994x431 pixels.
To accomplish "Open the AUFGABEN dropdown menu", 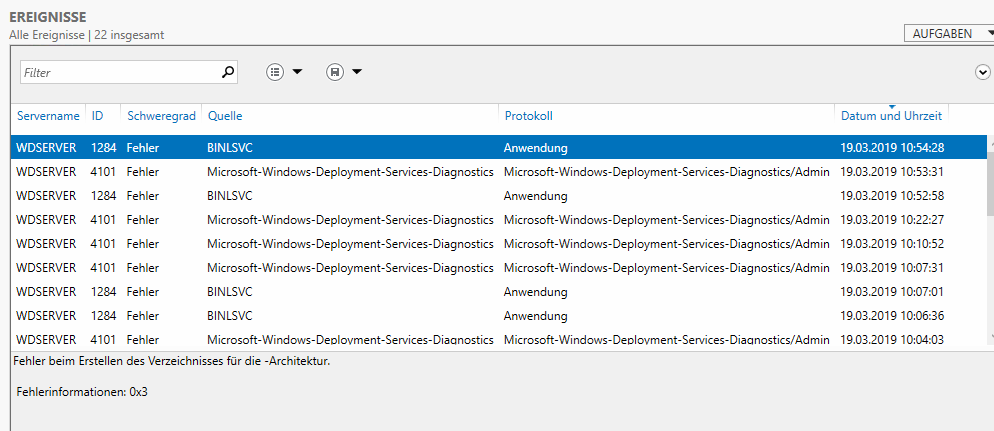I will pos(949,34).
